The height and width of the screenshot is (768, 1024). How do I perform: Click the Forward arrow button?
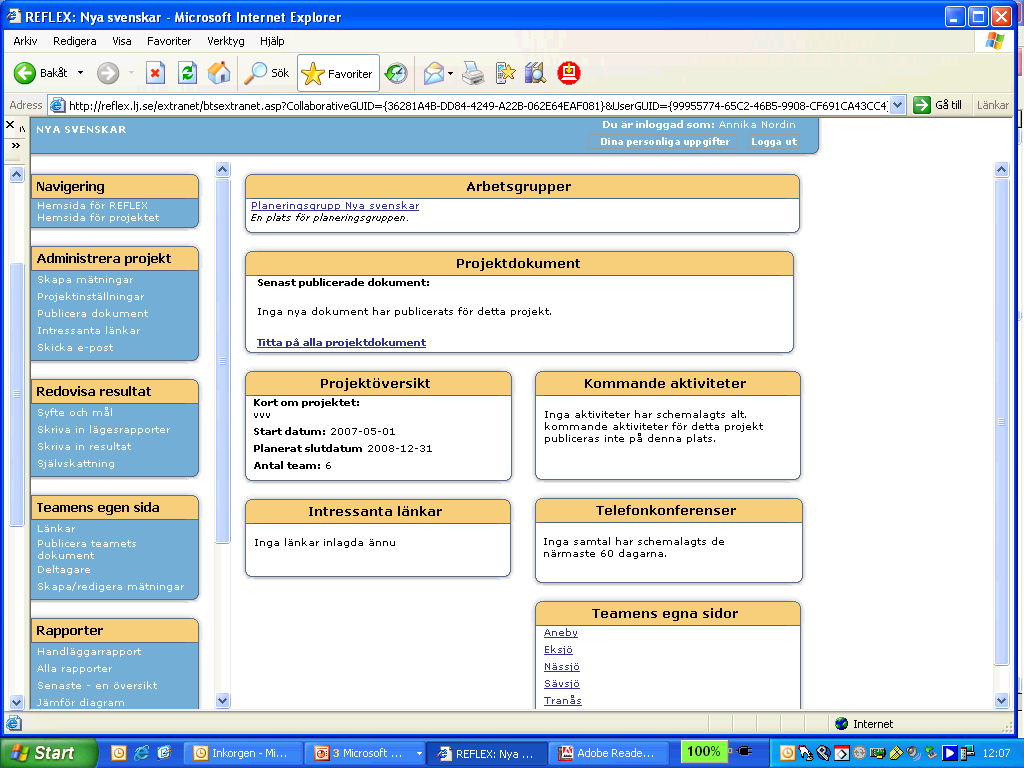108,72
